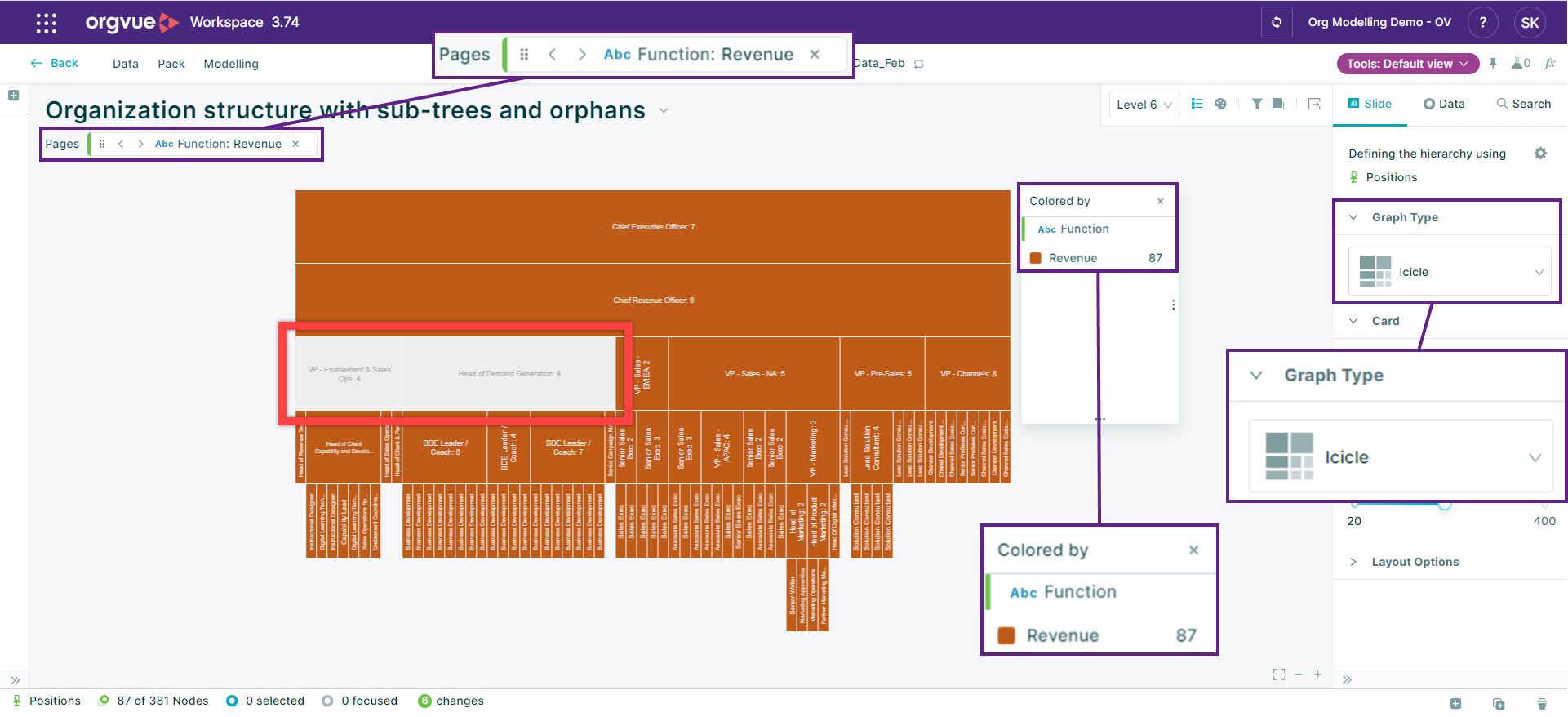Open the Tools: Default view dropdown
Screen dimensions: 1568x717
[1407, 64]
